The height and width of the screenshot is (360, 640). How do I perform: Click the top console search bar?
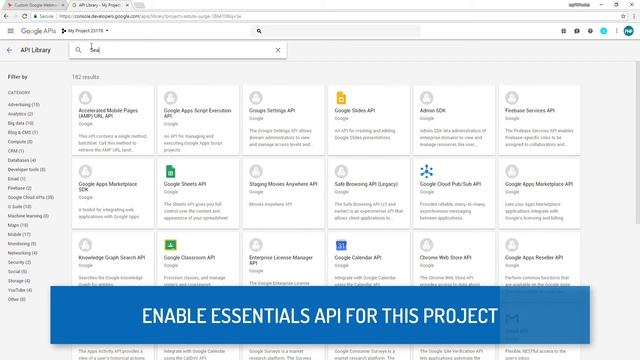pyautogui.click(x=335, y=31)
